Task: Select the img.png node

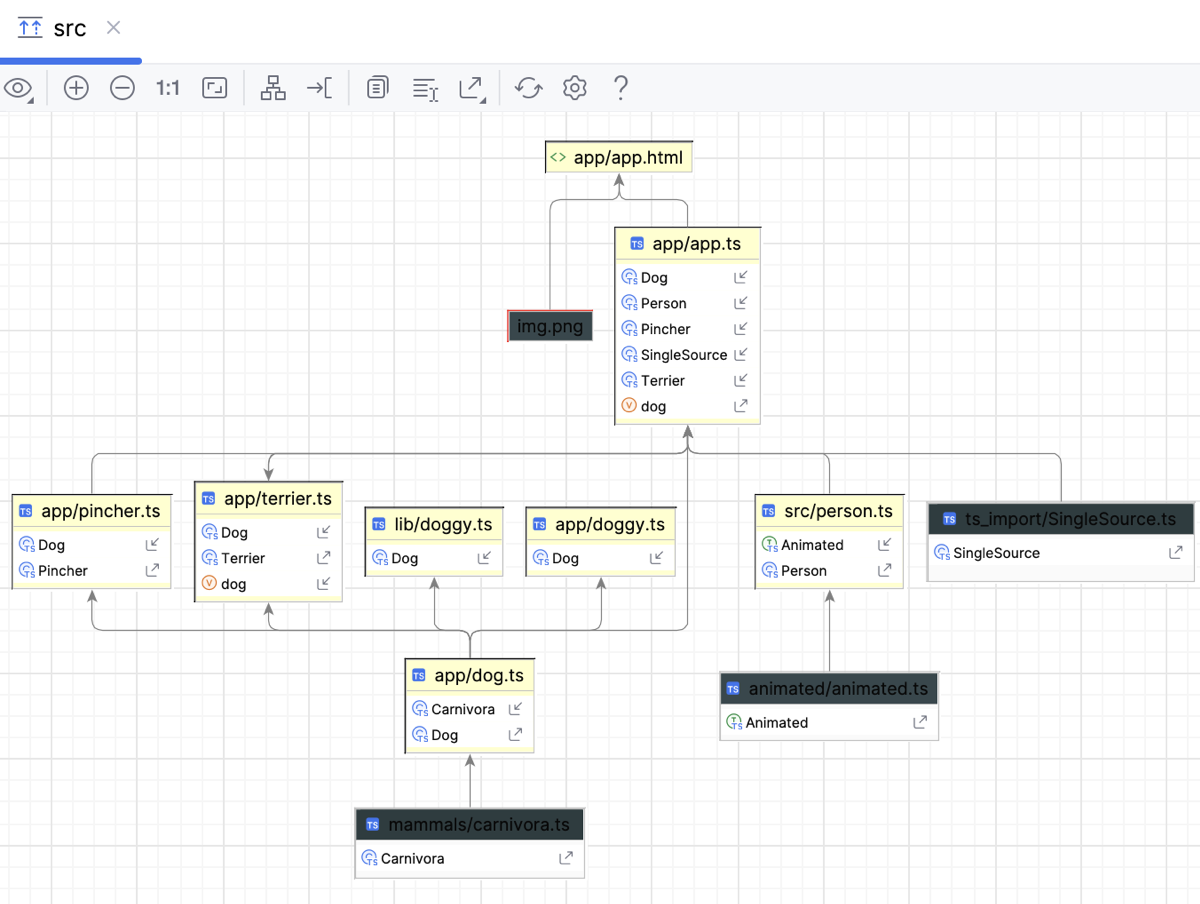Action: point(550,326)
